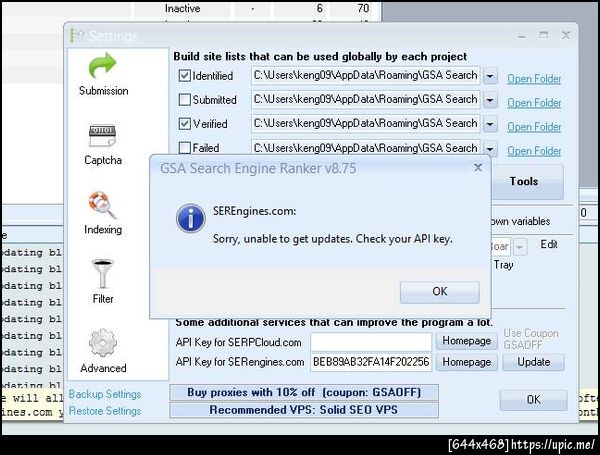Click the value 70 in the main window table
Screen dimensions: 600x455
click(x=363, y=8)
